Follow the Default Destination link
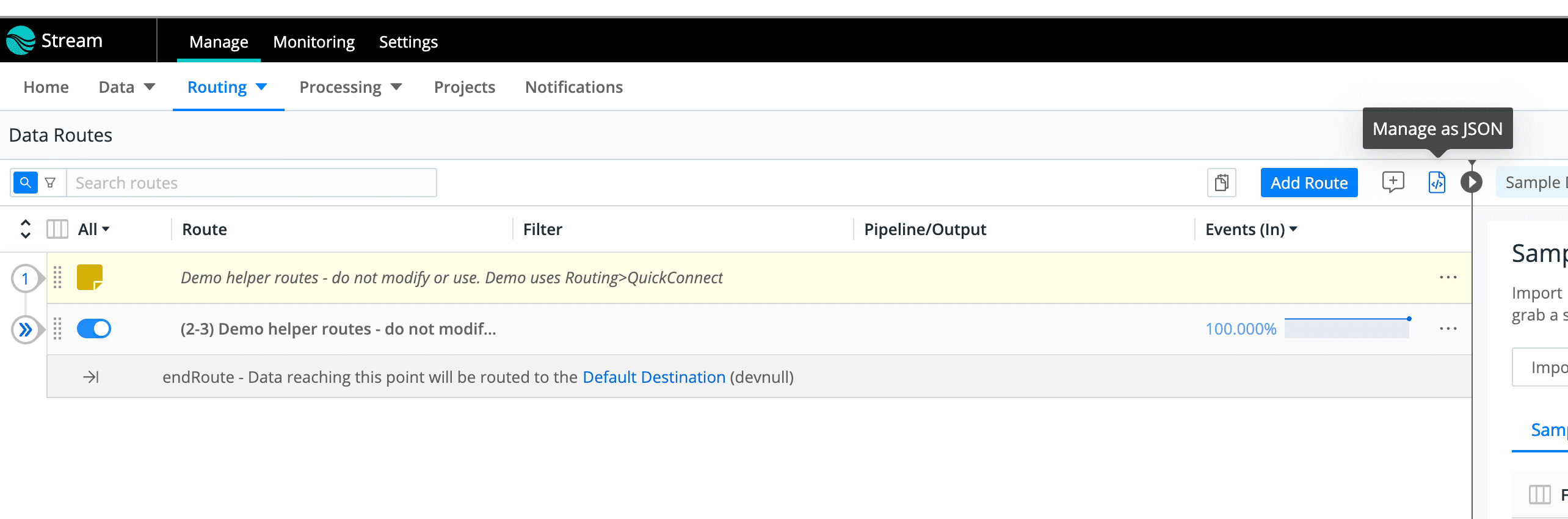Viewport: 1568px width, 519px height. click(x=654, y=377)
